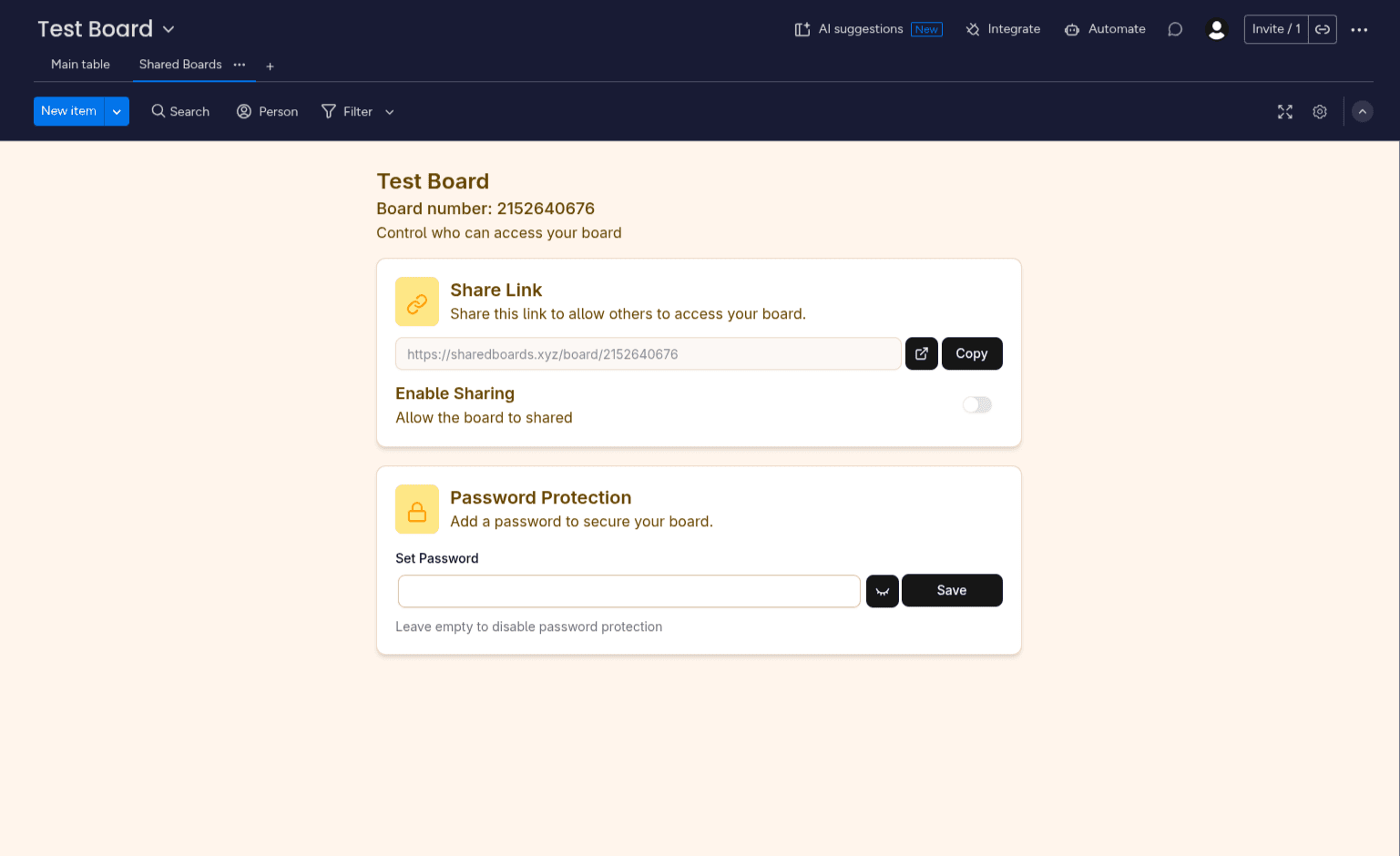The width and height of the screenshot is (1400, 856).
Task: Copy the share link
Action: click(x=972, y=353)
